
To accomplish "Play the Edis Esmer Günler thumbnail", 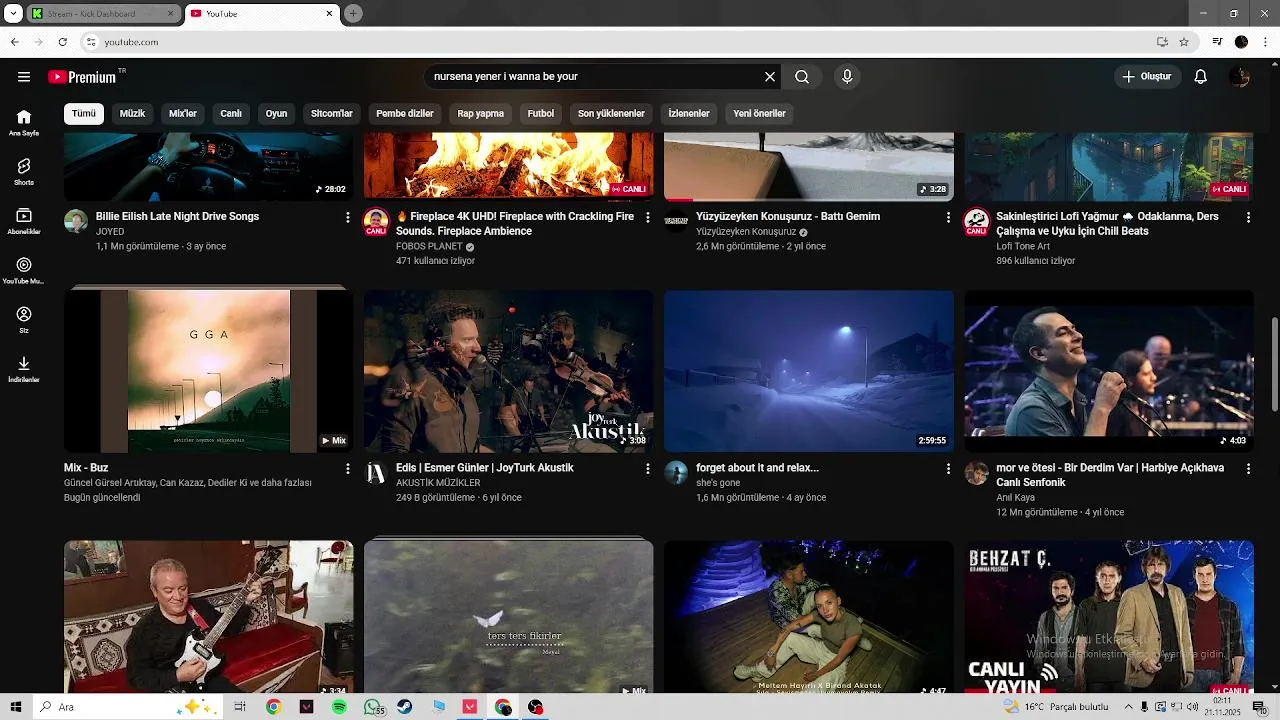I will point(509,371).
